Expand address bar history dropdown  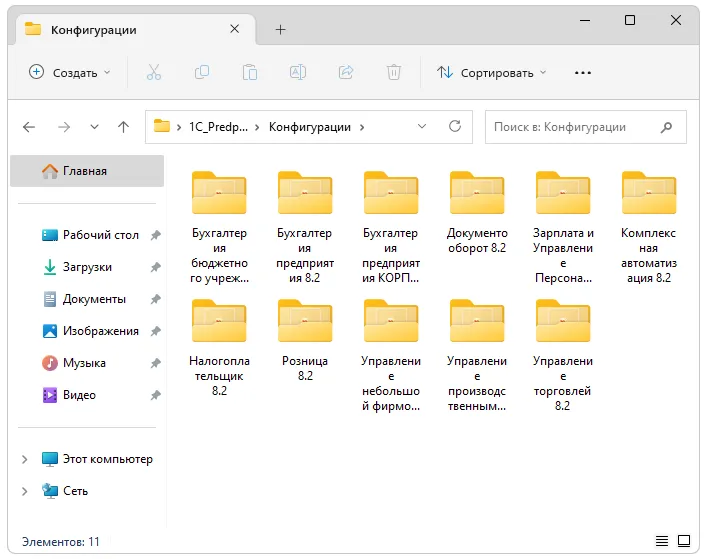coord(422,126)
